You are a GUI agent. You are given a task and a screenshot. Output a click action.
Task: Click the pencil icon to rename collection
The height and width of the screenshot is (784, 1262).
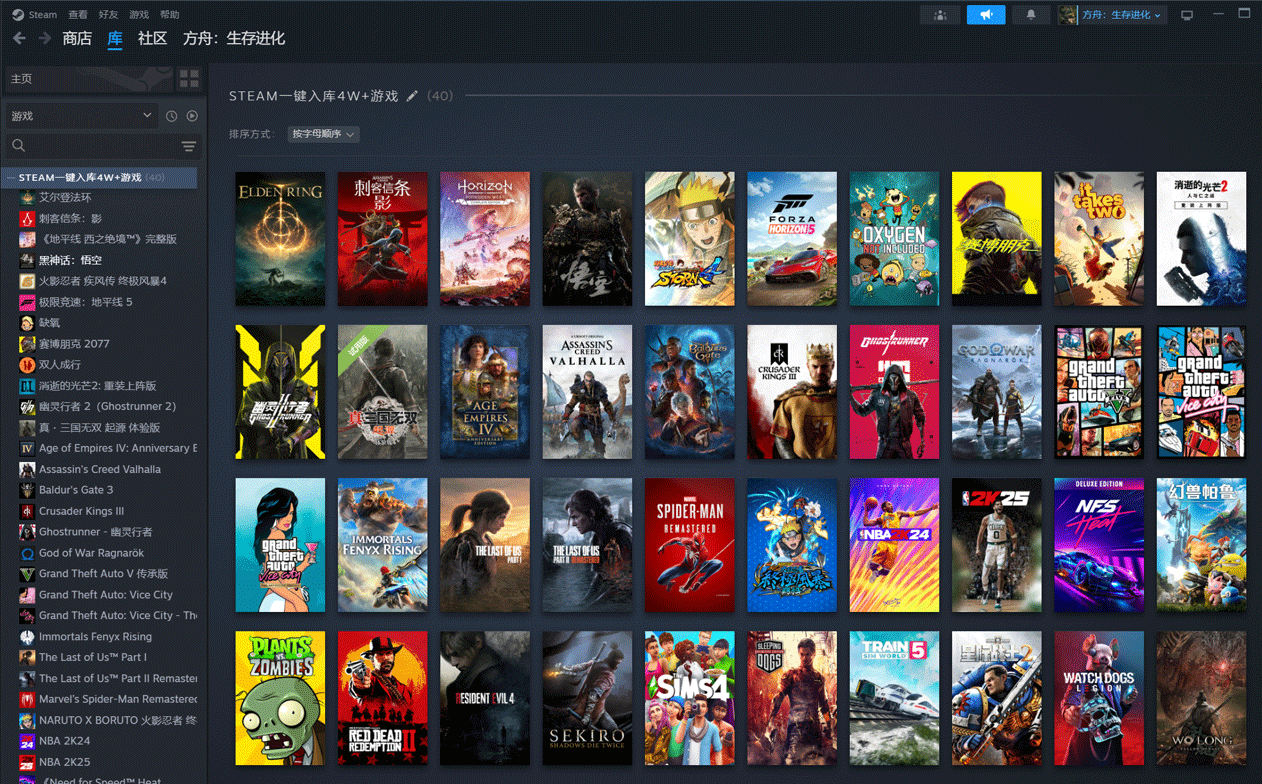pos(412,96)
